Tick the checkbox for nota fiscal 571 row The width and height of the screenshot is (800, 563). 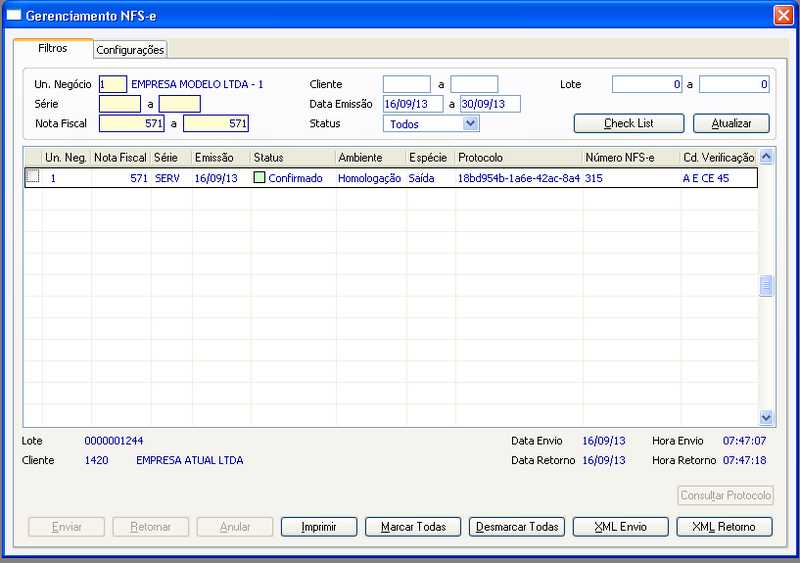click(33, 177)
